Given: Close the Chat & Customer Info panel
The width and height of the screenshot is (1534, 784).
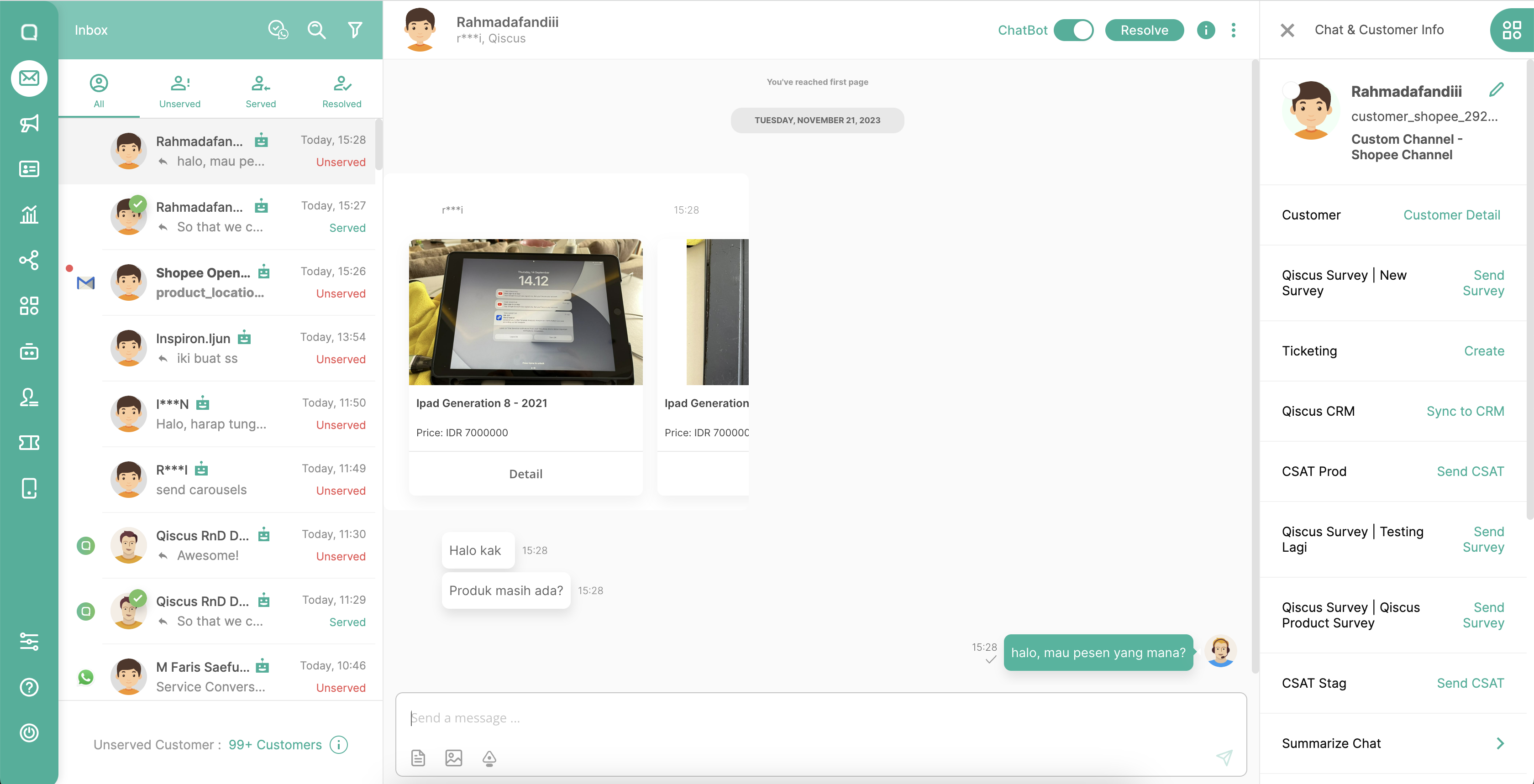Looking at the screenshot, I should tap(1287, 30).
